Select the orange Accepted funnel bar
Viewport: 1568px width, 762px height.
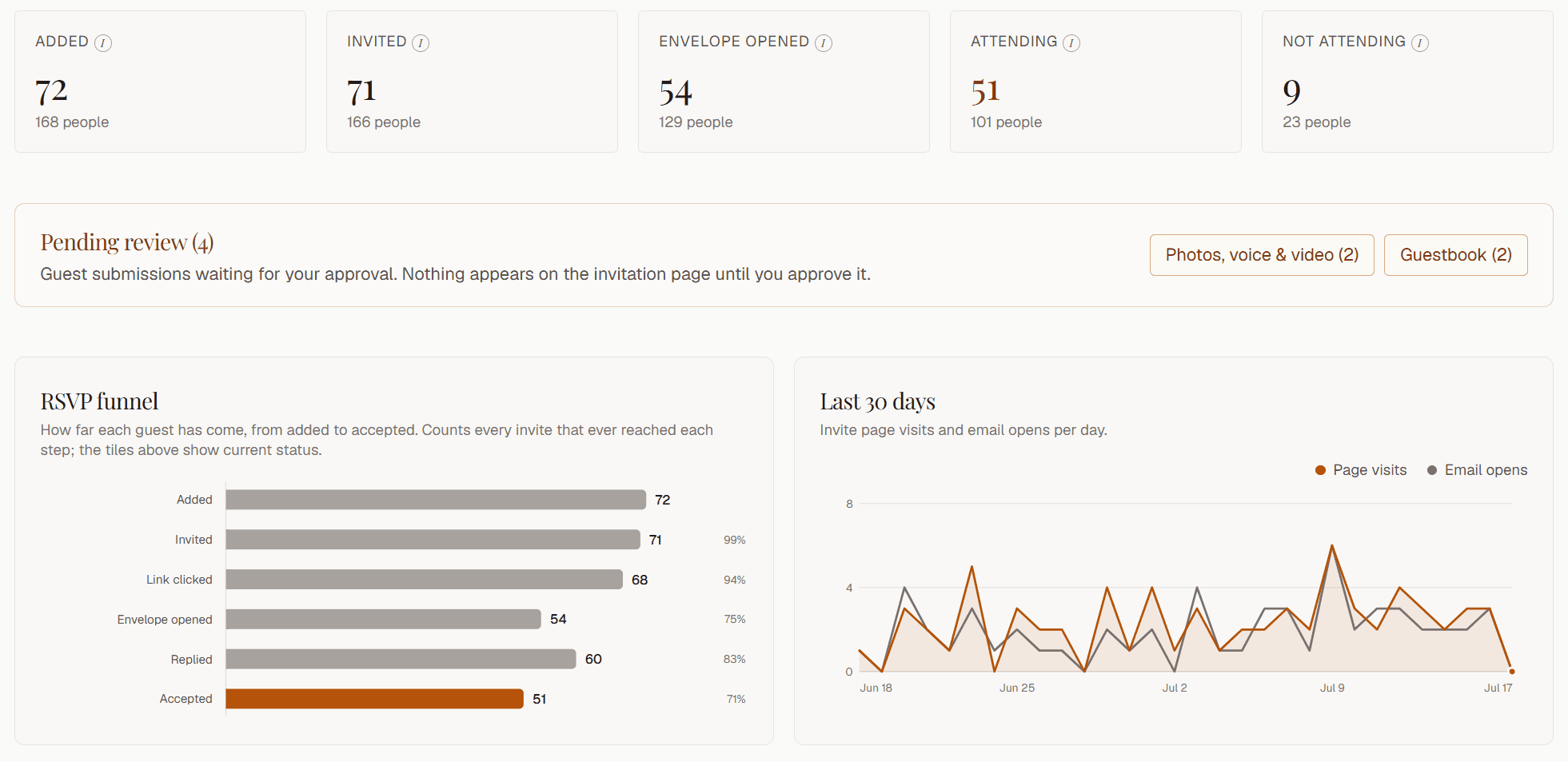tap(374, 699)
